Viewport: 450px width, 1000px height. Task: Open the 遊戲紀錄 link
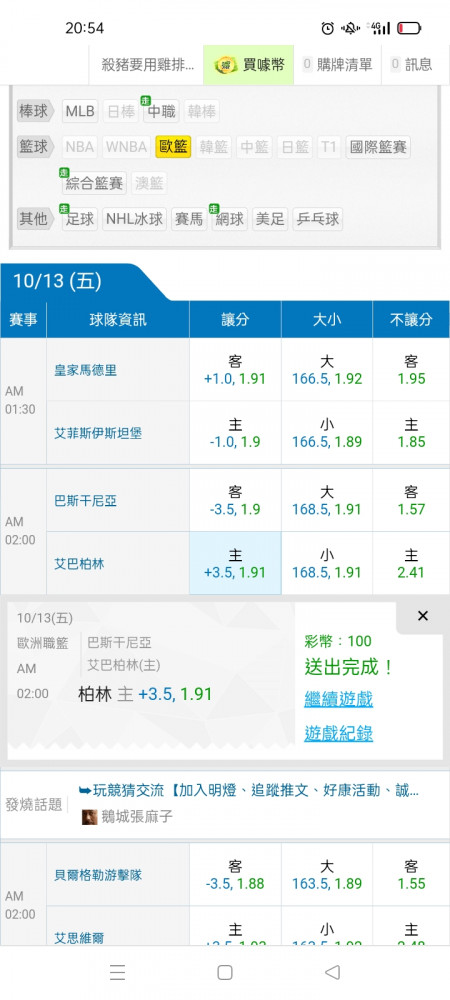click(x=338, y=733)
